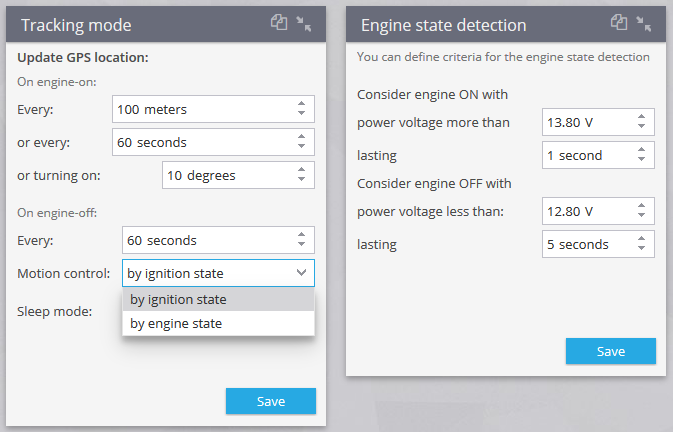Image resolution: width=673 pixels, height=432 pixels.
Task: Toggle the Motion control dropdown arrow
Action: point(301,272)
